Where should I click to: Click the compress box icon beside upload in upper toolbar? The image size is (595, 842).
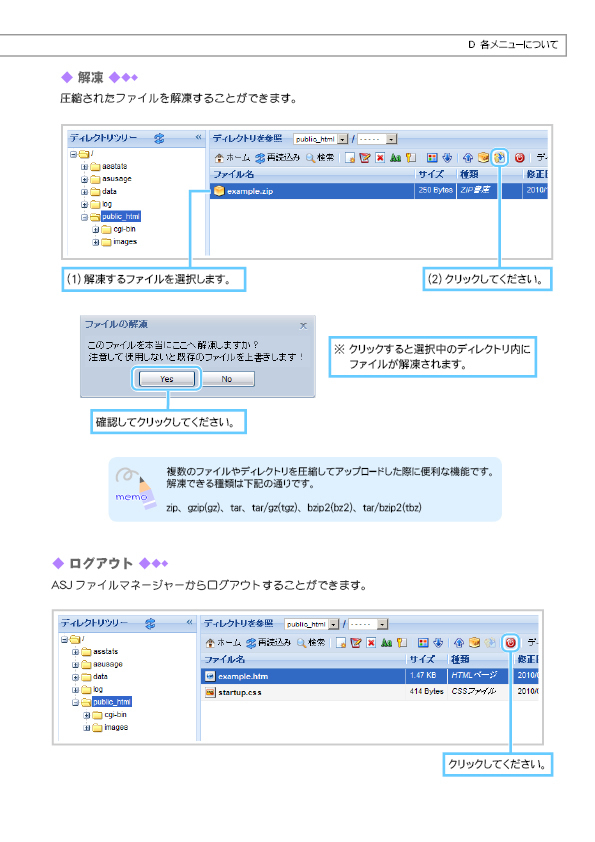point(483,157)
